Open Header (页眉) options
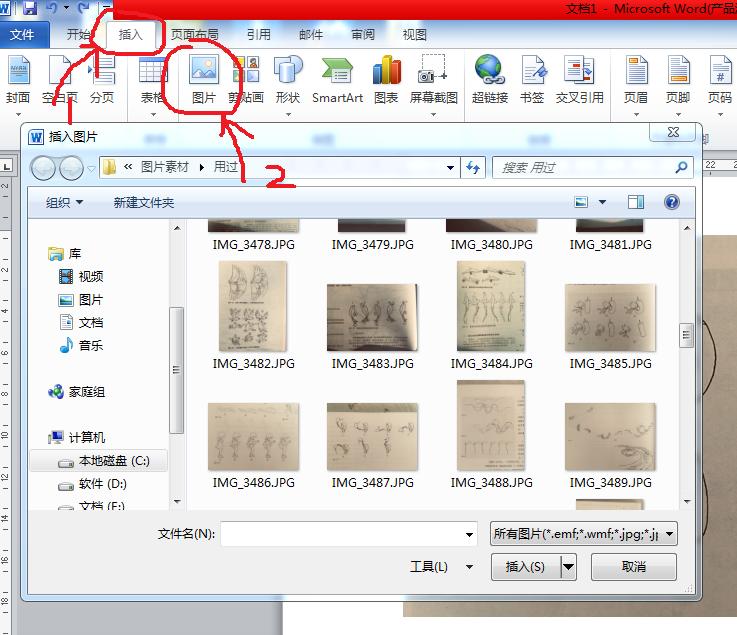This screenshot has height=635, width=737. point(636,80)
